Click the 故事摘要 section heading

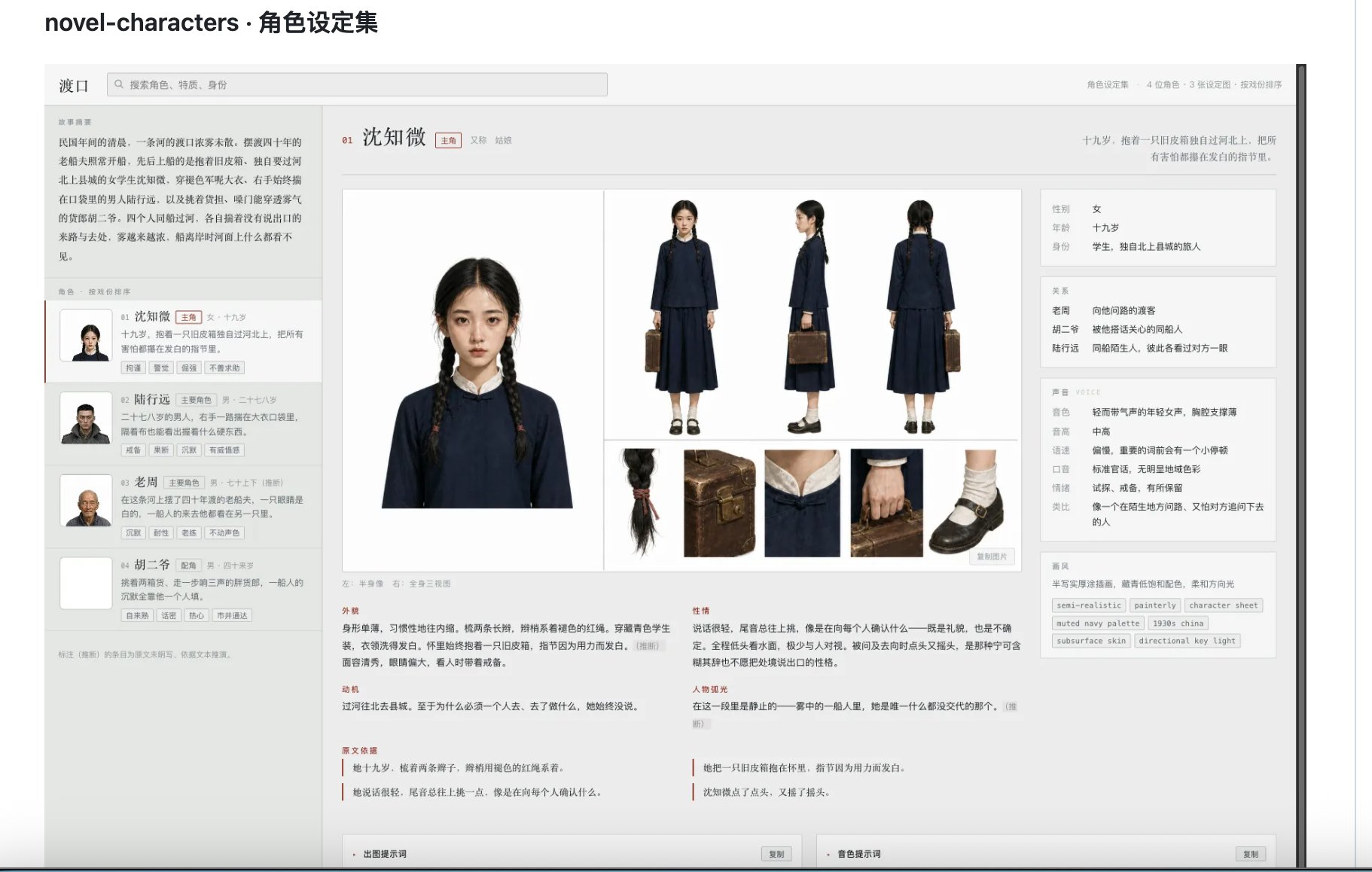(x=75, y=122)
